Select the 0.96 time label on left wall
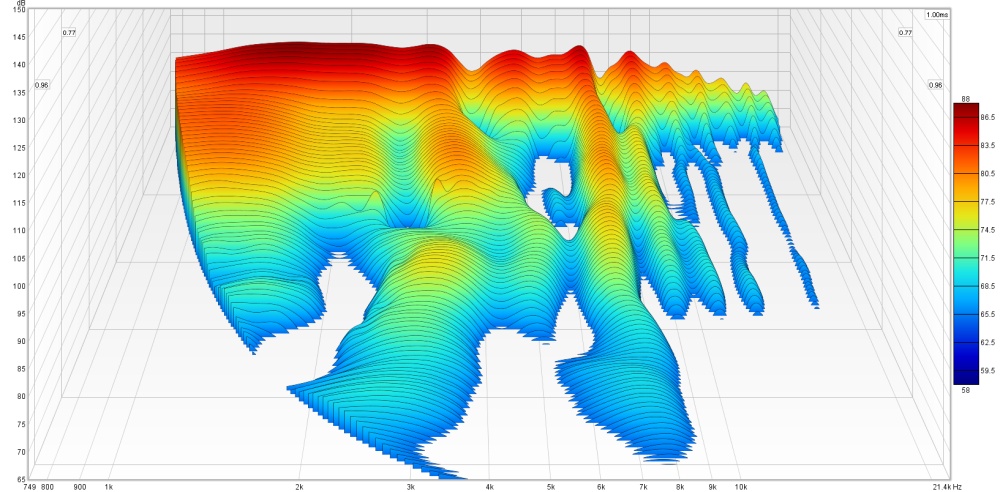 42,85
